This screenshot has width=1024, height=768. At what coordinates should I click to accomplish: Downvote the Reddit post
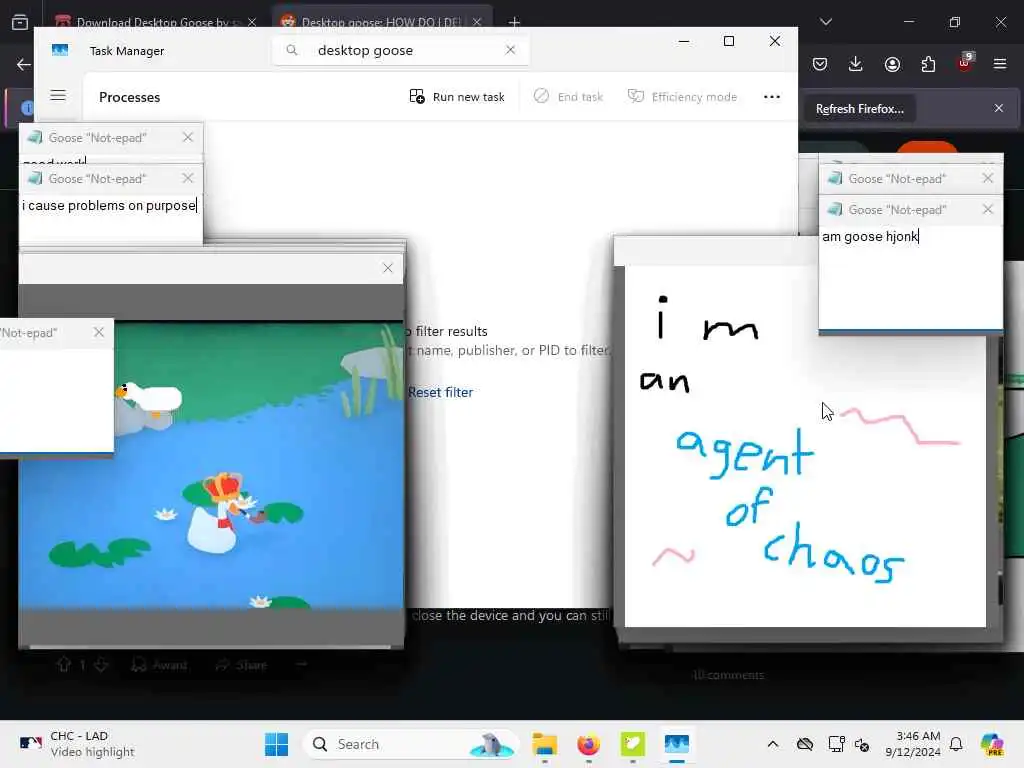101,665
